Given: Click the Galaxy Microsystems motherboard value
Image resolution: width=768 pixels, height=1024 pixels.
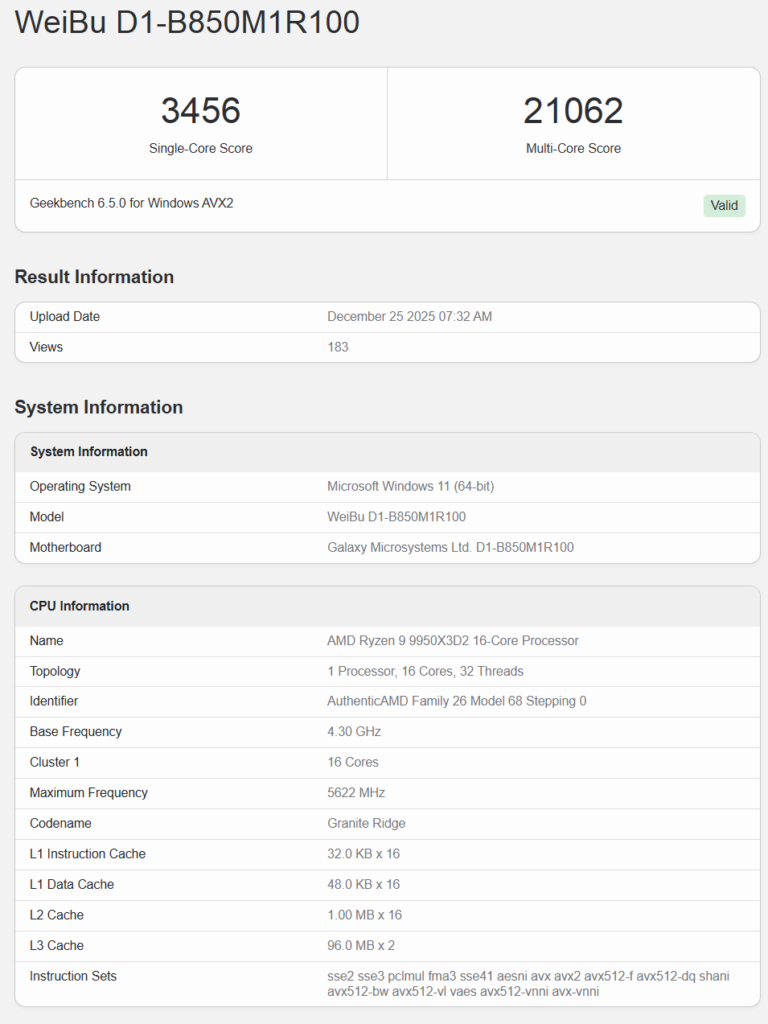Looking at the screenshot, I should click(450, 547).
